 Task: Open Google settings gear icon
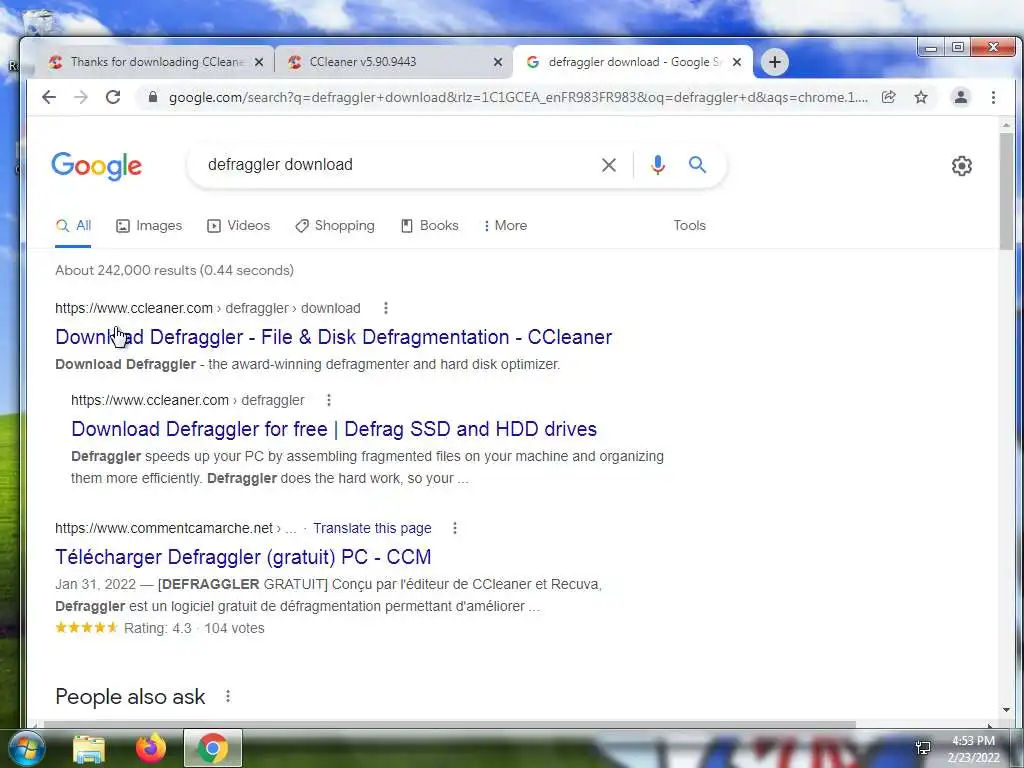point(961,166)
